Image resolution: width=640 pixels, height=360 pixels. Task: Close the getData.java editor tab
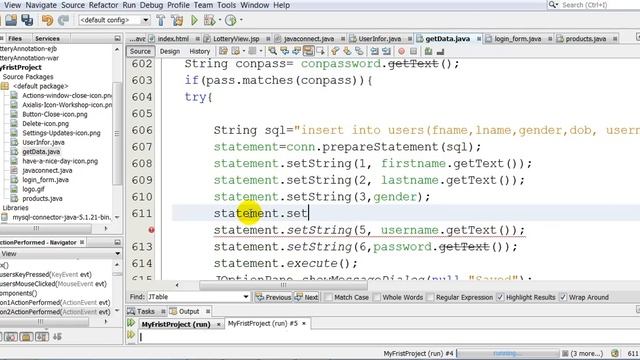tap(478, 39)
